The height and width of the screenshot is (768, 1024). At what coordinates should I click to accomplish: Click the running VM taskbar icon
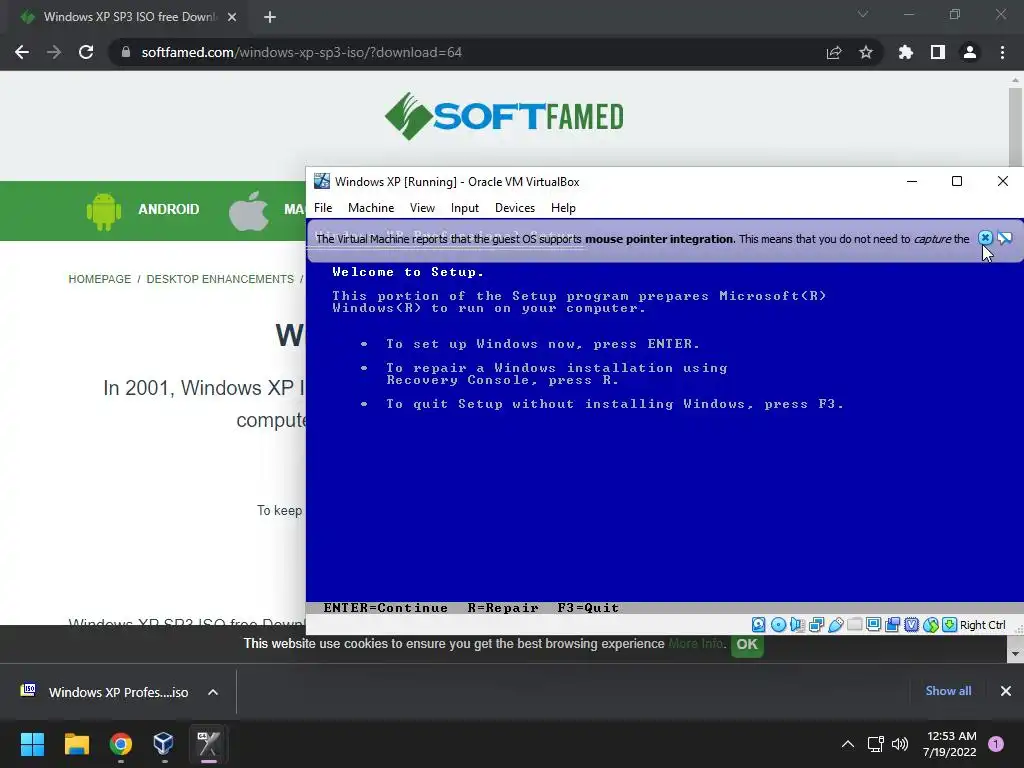click(x=209, y=744)
